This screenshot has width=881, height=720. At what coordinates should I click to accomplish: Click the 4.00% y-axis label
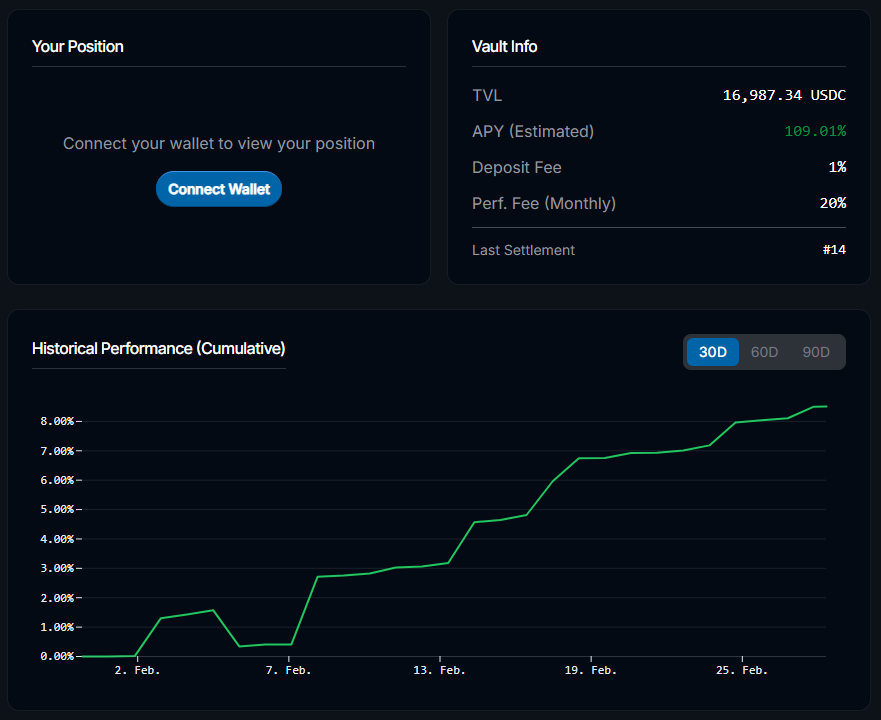coord(57,539)
